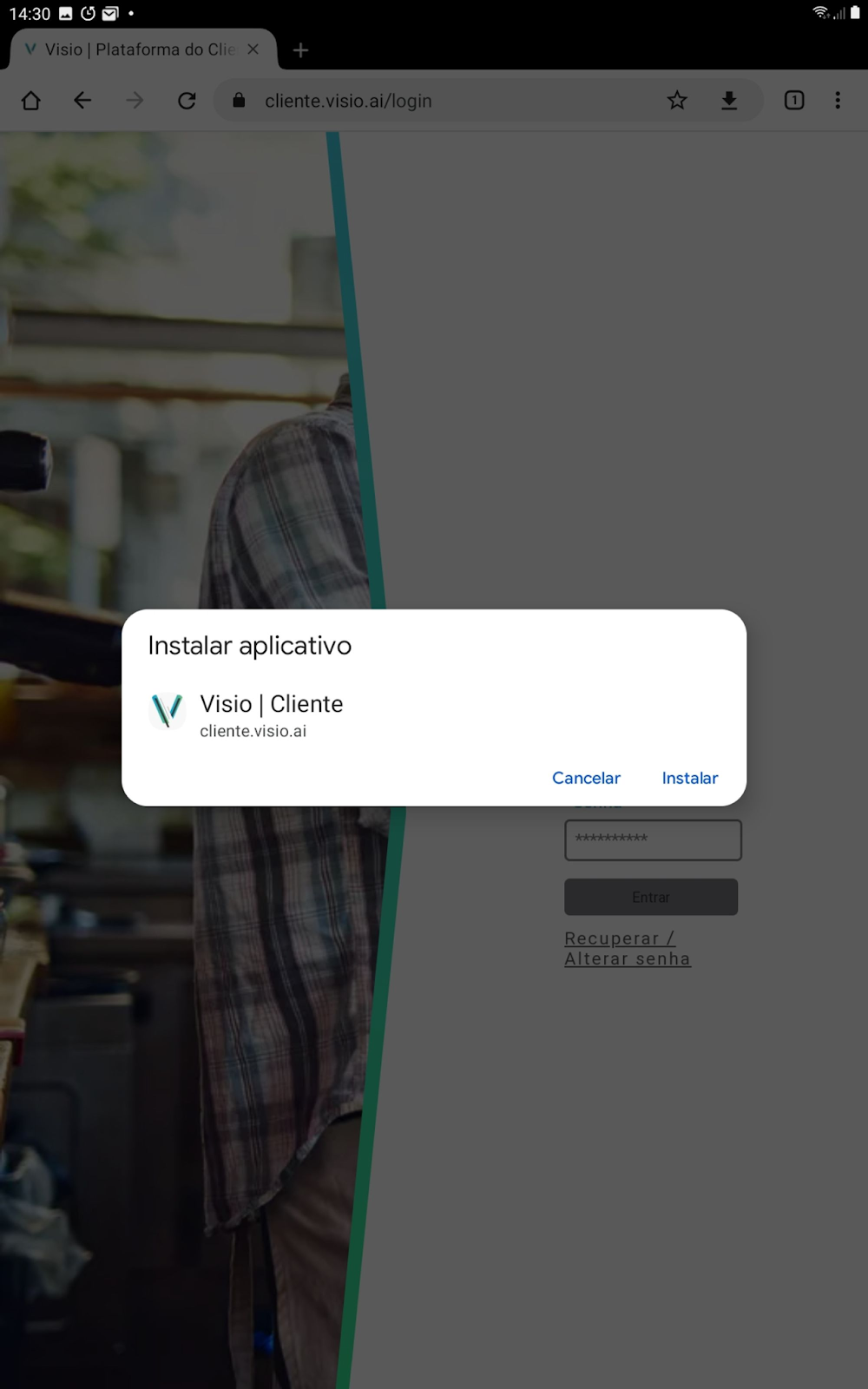Viewport: 868px width, 1389px height.
Task: Focus the masked password field
Action: 653,839
